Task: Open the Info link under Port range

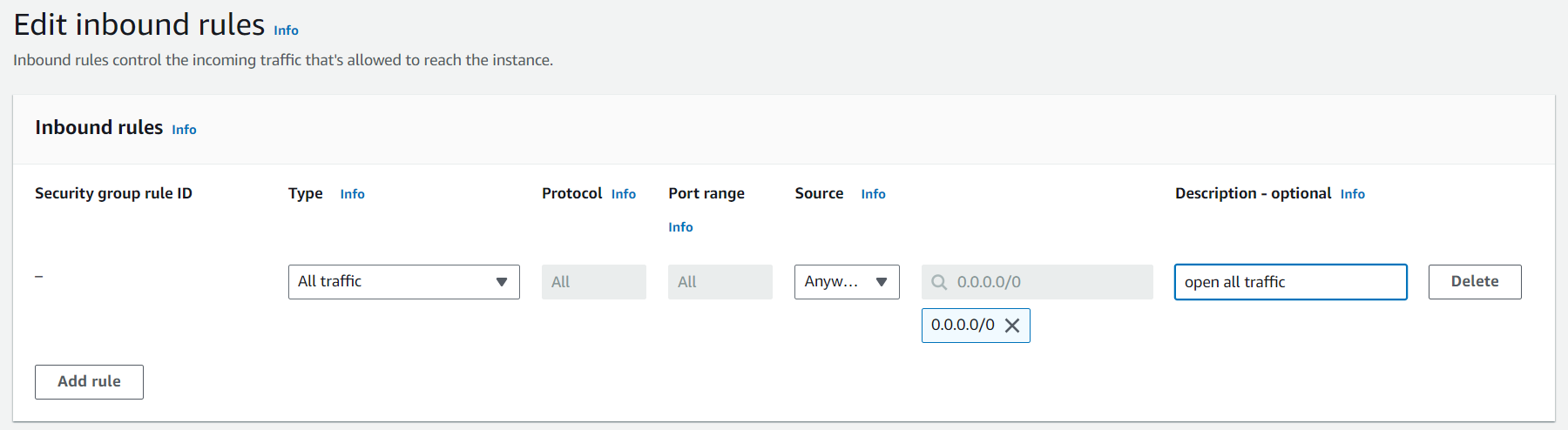Action: coord(680,227)
